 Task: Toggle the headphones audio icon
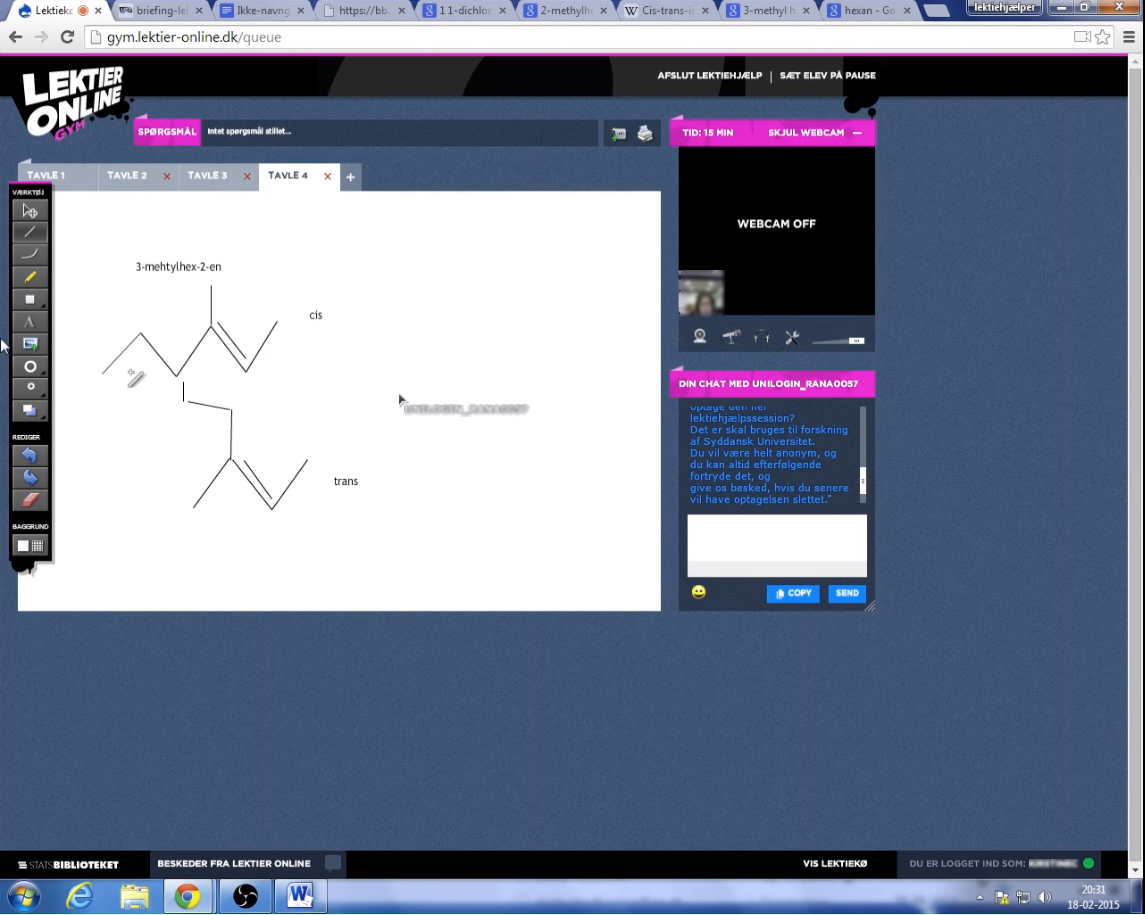click(x=761, y=337)
